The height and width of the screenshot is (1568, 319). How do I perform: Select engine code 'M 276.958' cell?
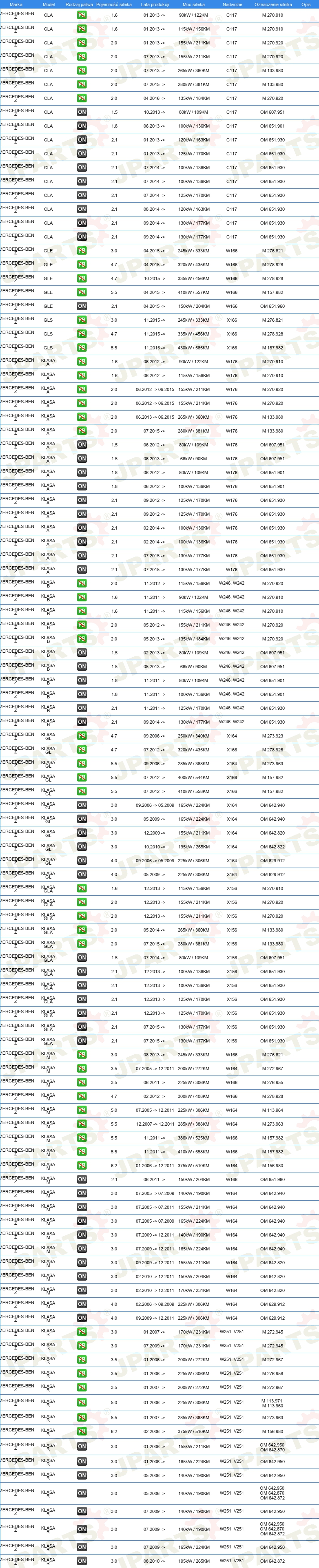pyautogui.click(x=272, y=1374)
